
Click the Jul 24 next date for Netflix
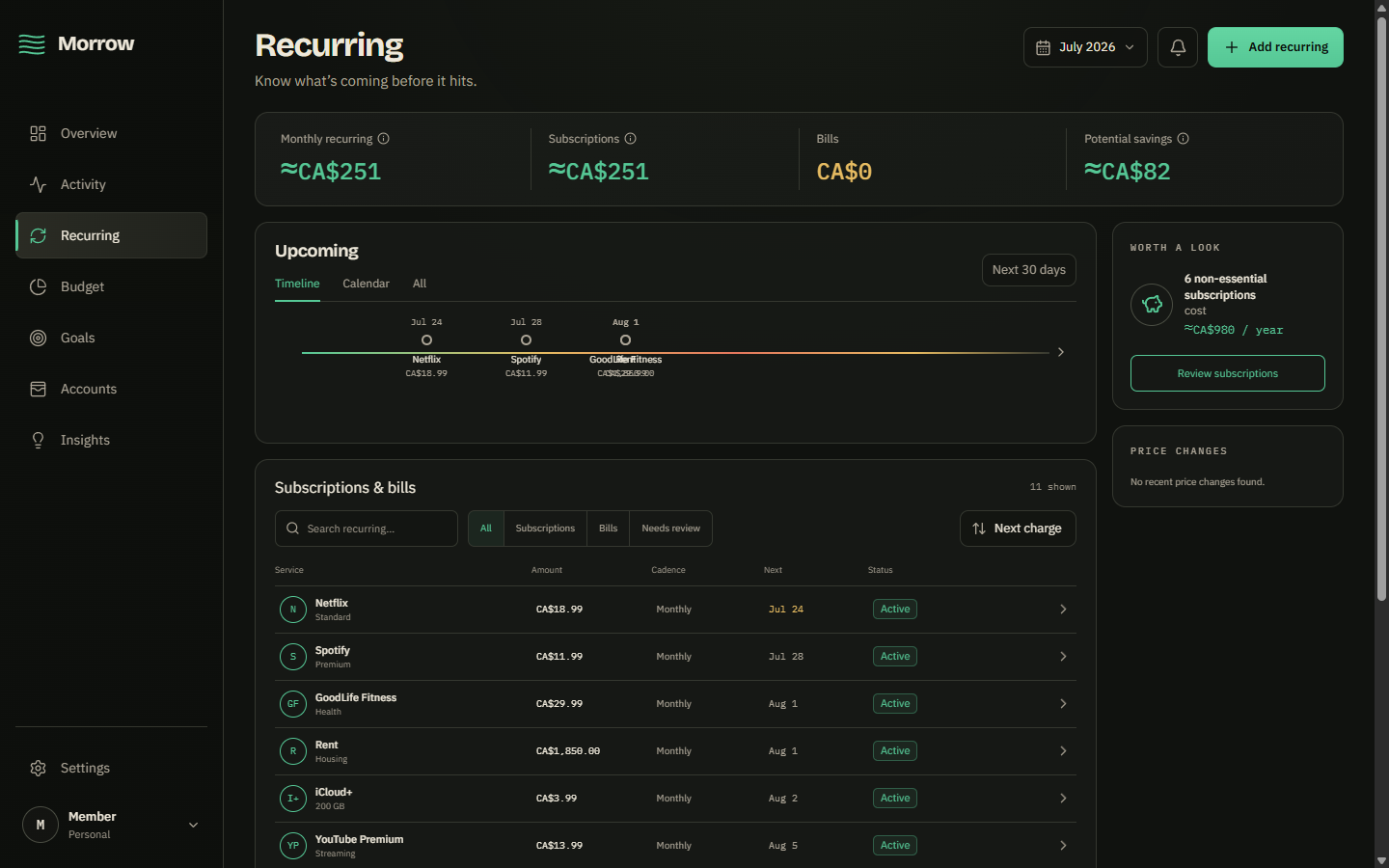click(786, 610)
